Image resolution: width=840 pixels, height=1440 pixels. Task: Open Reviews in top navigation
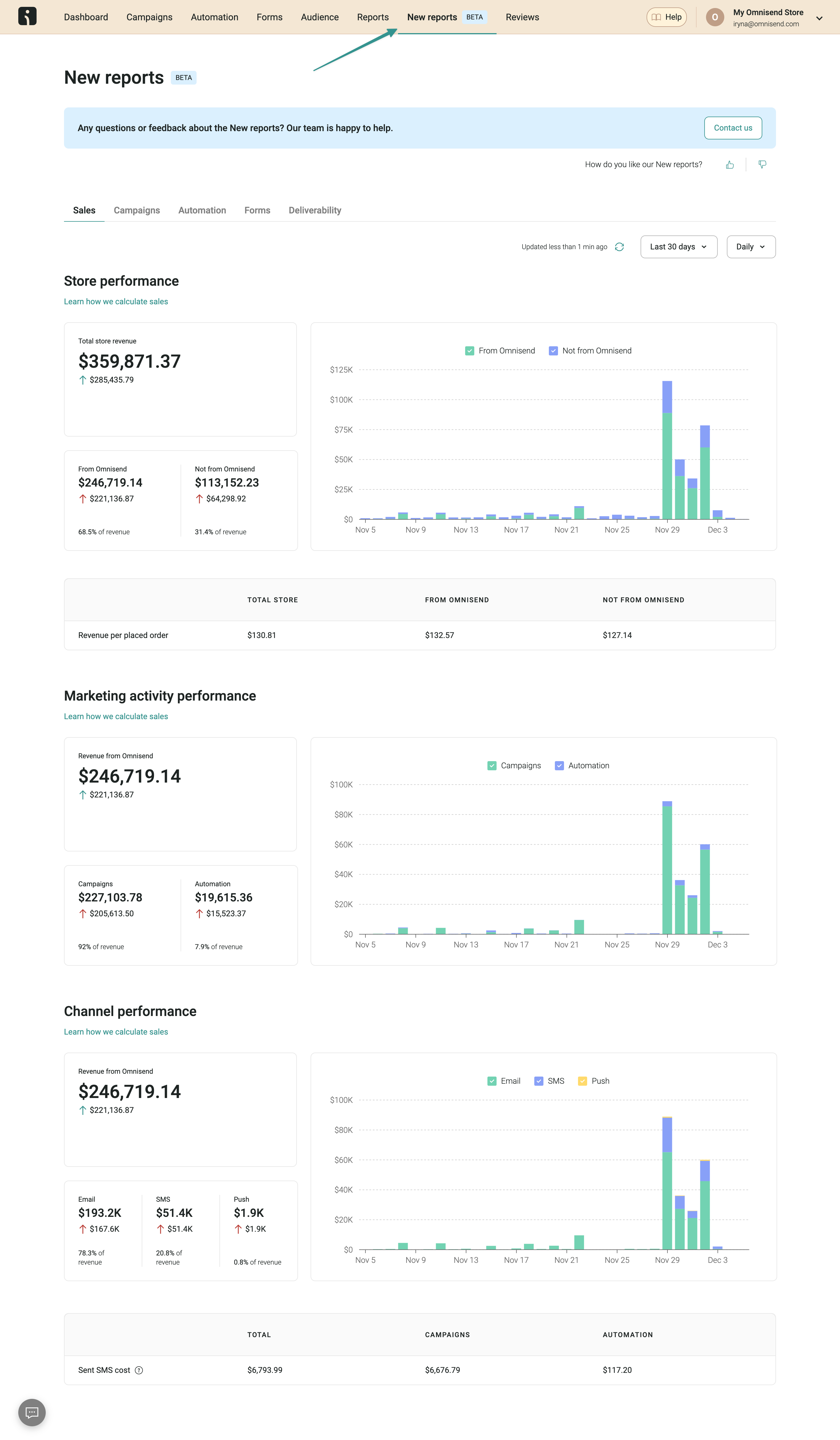pyautogui.click(x=522, y=17)
